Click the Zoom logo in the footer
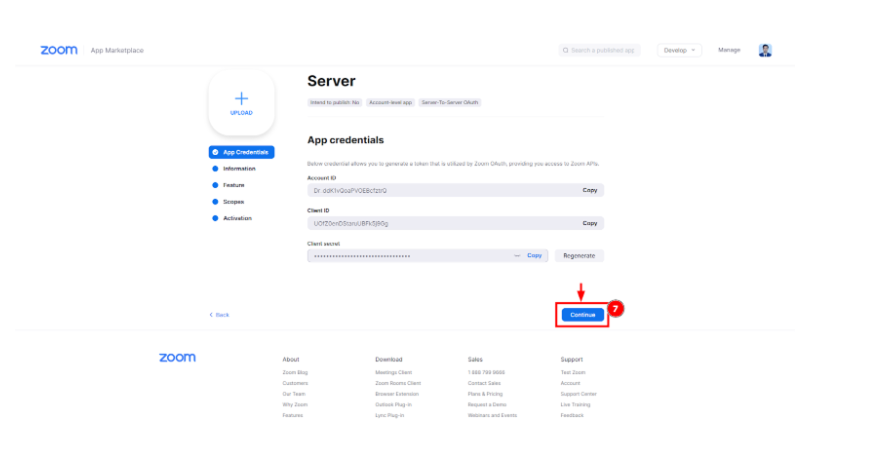 [177, 358]
